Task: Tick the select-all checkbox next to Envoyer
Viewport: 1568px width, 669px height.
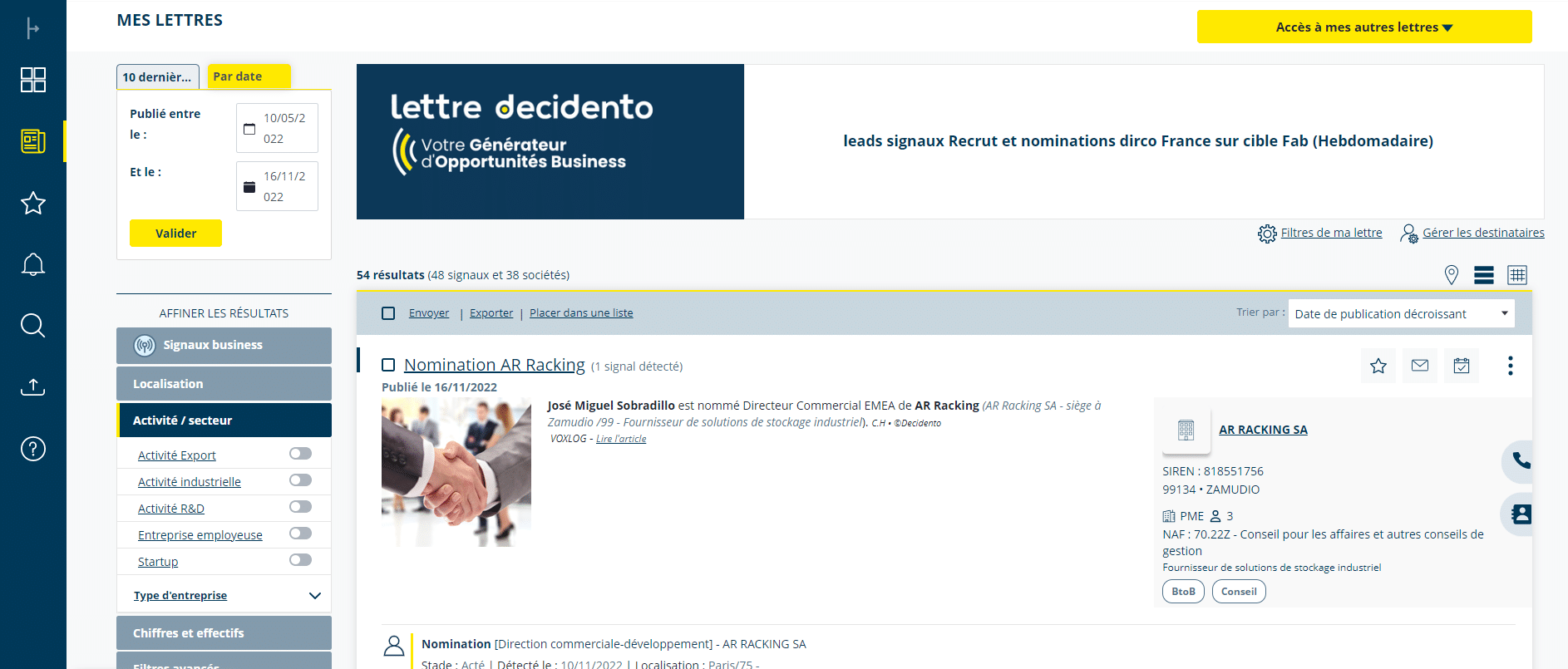Action: 388,313
